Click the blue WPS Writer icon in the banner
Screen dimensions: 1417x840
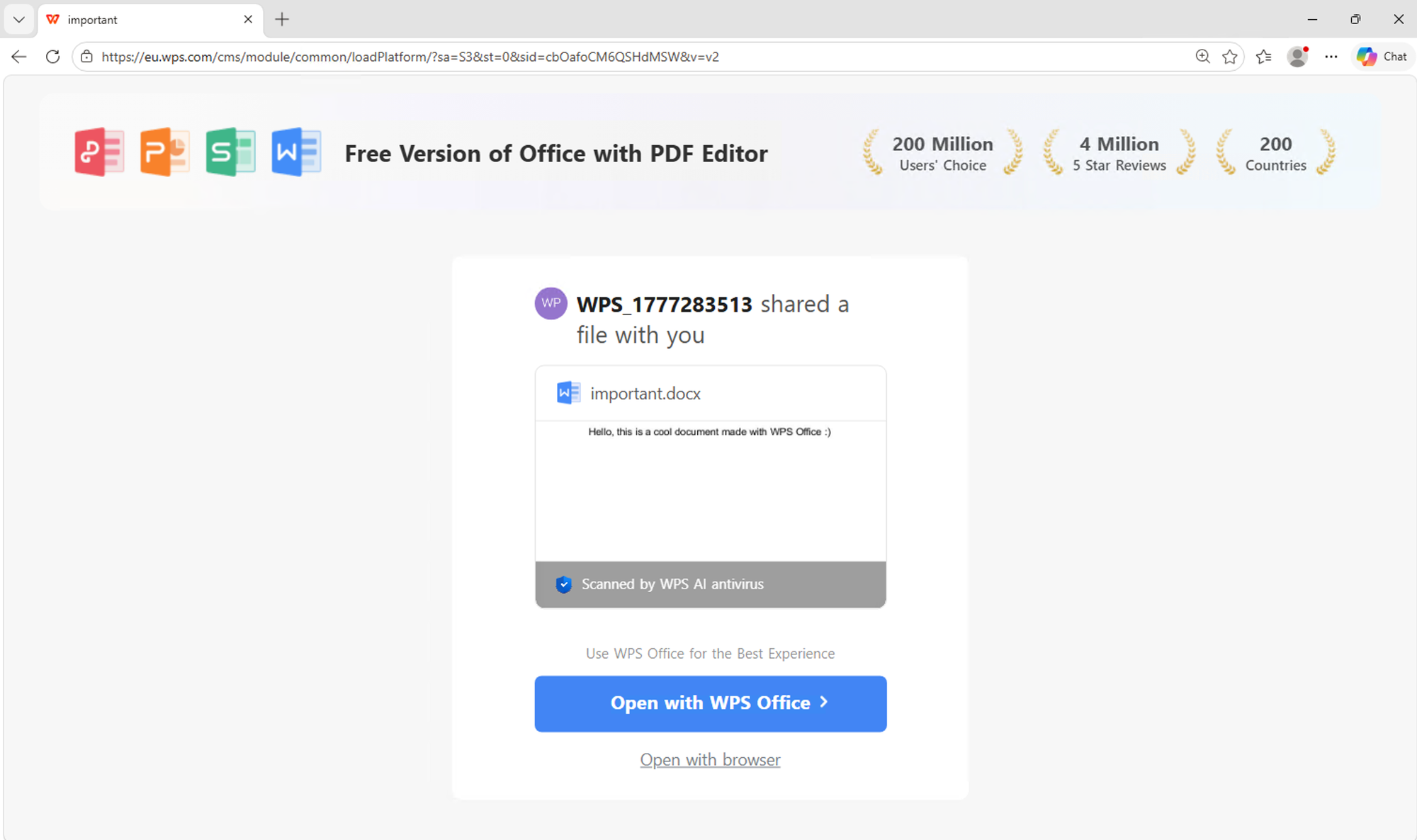(296, 152)
